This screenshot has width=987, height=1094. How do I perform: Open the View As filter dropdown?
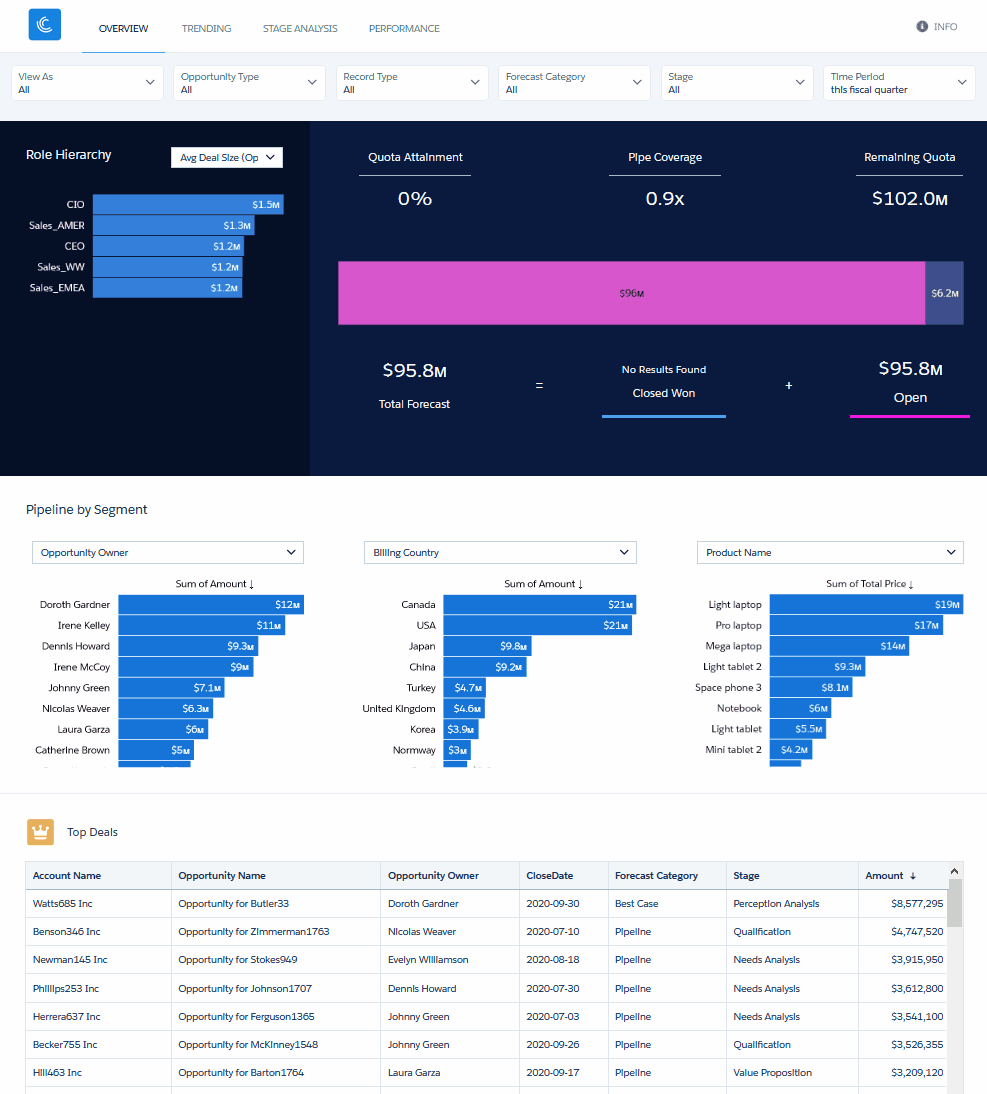pyautogui.click(x=88, y=83)
